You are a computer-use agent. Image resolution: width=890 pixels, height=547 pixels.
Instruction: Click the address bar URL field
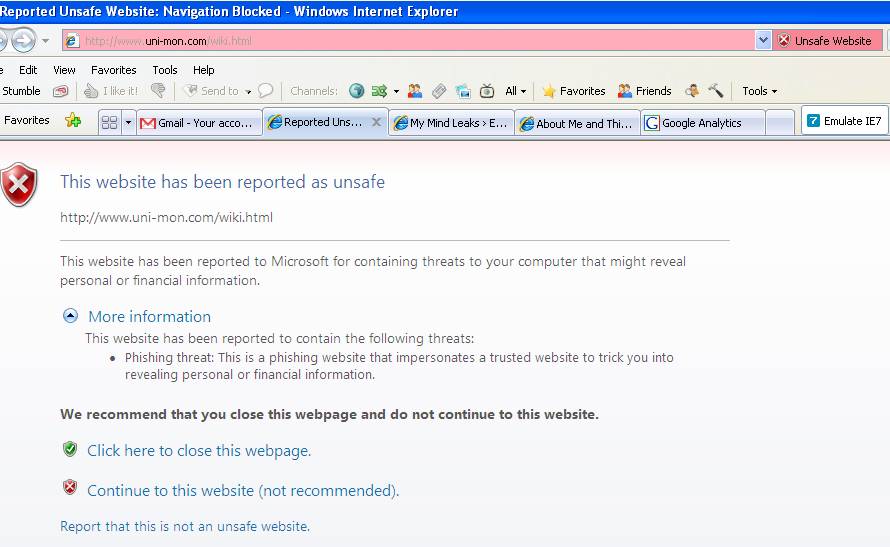409,41
